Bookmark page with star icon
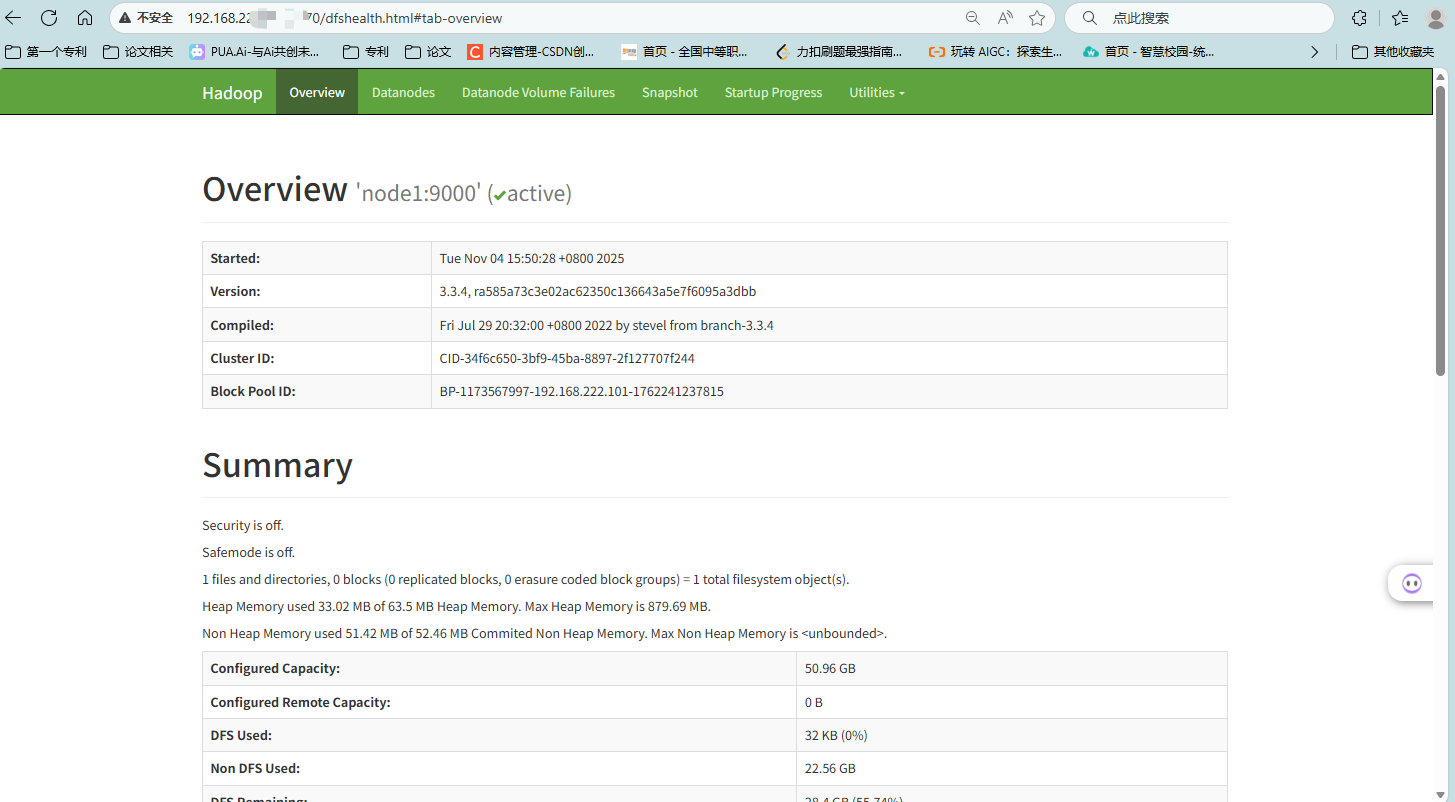 point(1037,18)
